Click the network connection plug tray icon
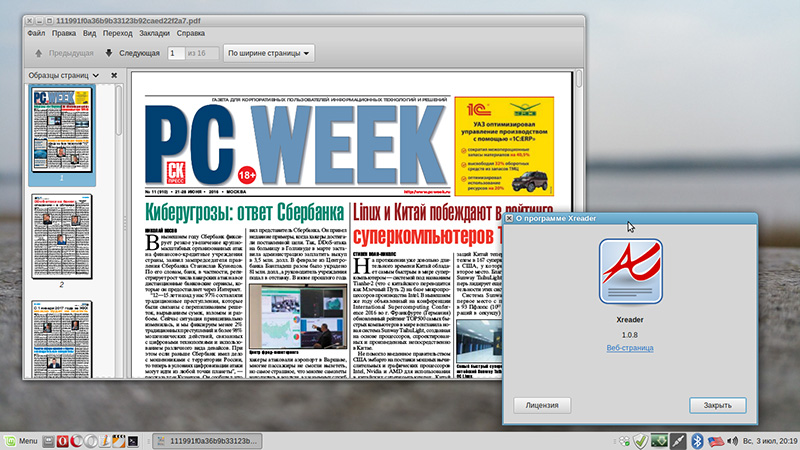Screen dimensions: 800x450 [x=678, y=441]
